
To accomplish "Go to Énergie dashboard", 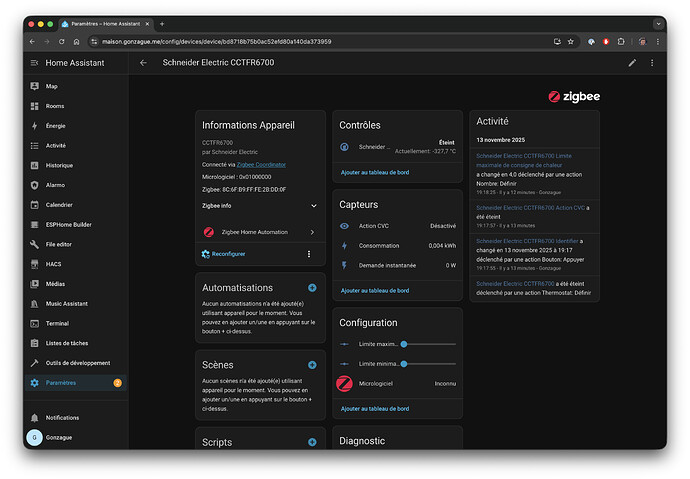I will click(x=76, y=126).
